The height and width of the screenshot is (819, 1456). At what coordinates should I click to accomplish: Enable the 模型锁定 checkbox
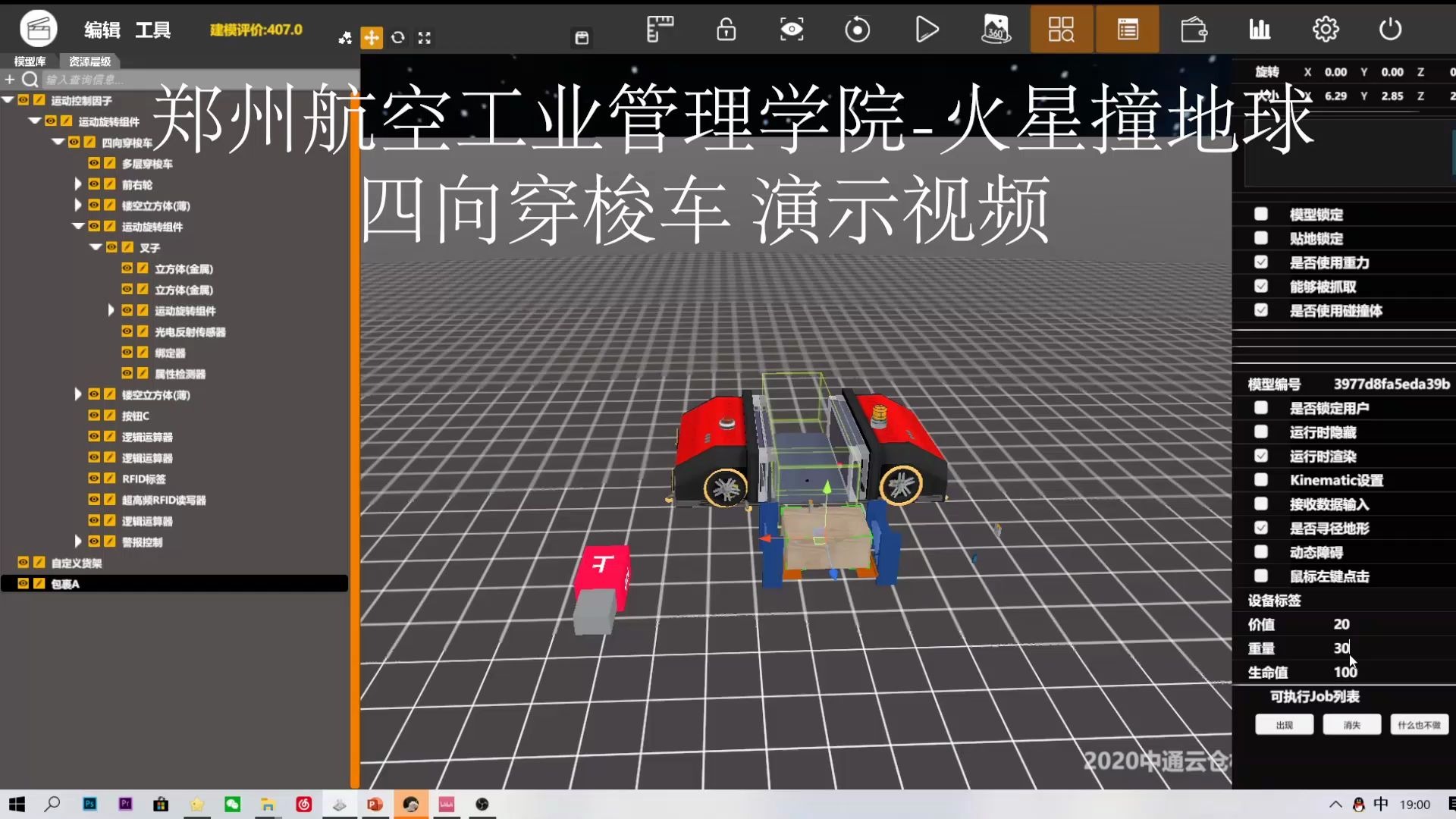click(x=1261, y=214)
